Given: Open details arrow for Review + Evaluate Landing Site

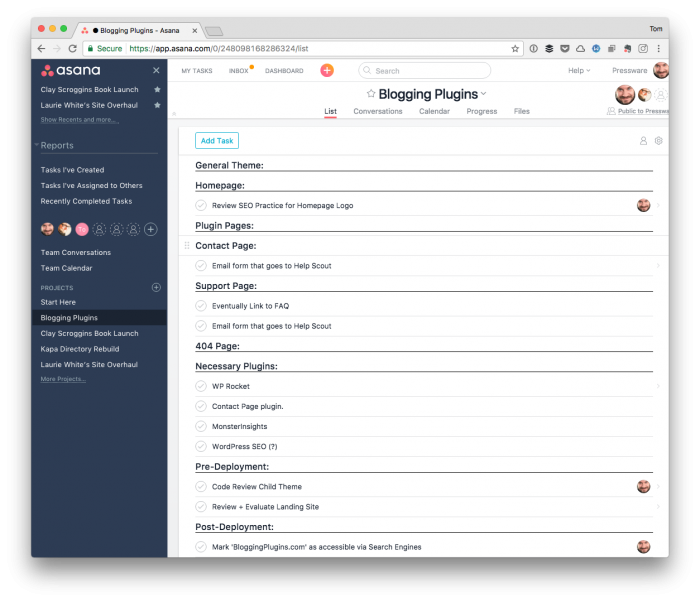Looking at the screenshot, I should (658, 506).
